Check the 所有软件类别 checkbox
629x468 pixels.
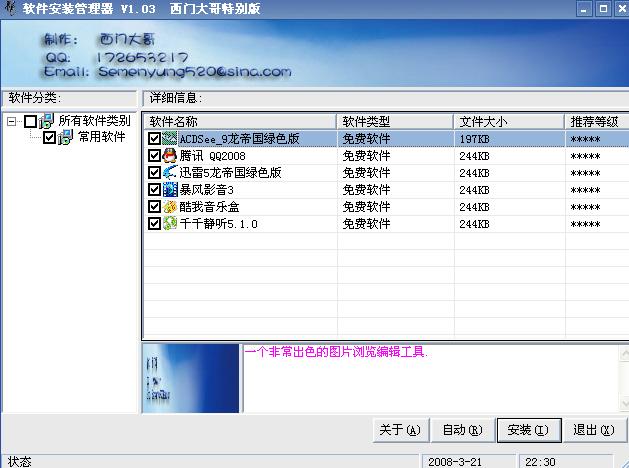coord(30,121)
